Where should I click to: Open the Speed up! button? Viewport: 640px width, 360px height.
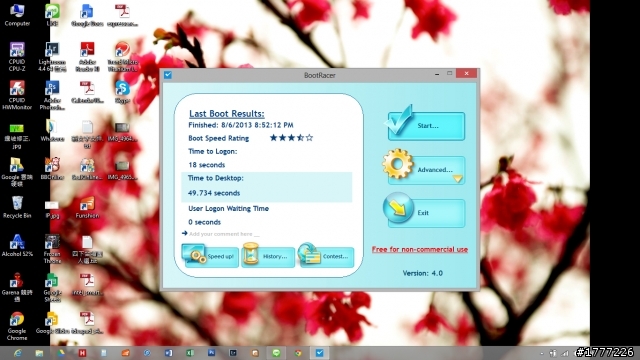pos(210,256)
